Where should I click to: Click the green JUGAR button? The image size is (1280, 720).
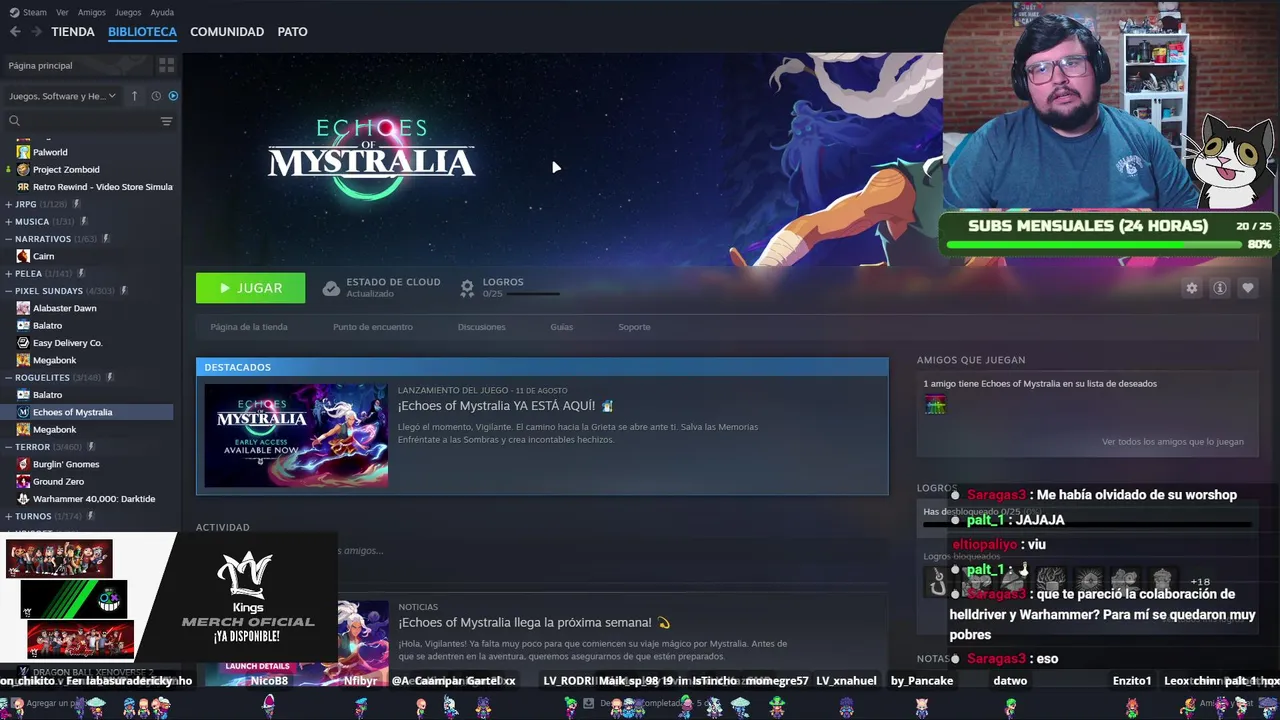[251, 288]
